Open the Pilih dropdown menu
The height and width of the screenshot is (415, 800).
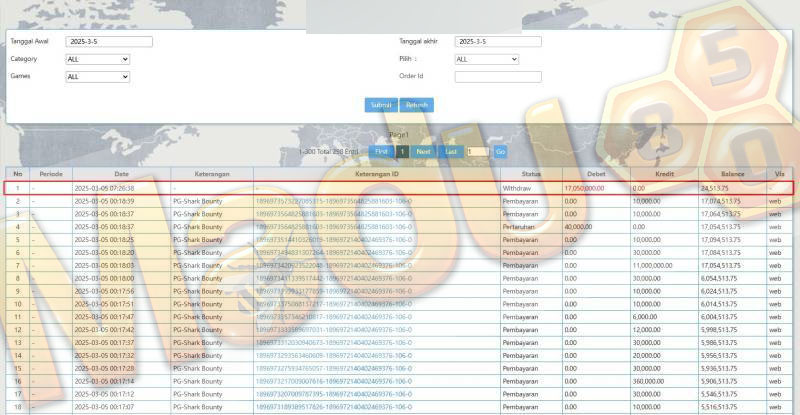(487, 59)
